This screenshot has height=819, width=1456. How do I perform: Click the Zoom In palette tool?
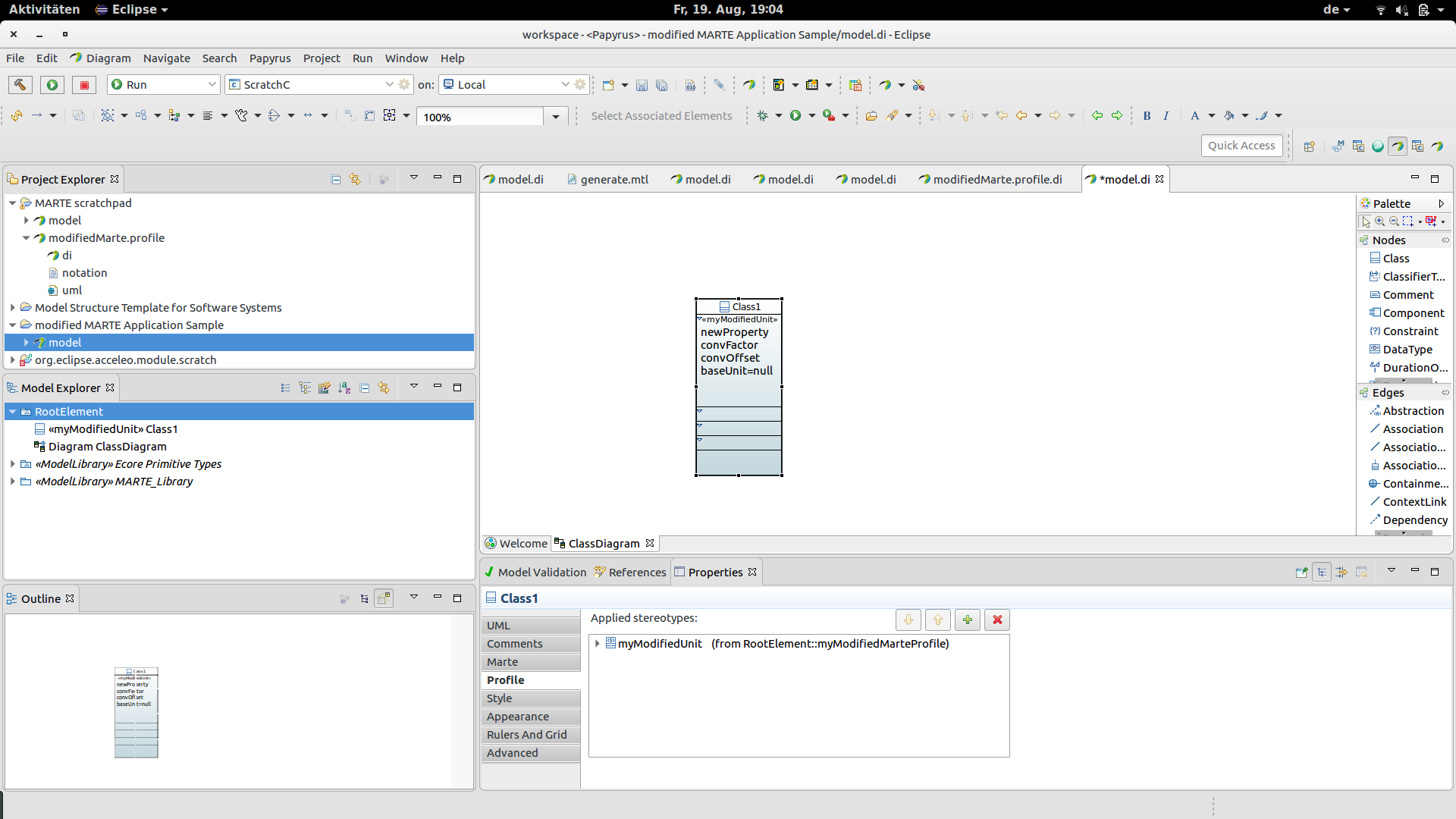[1380, 221]
